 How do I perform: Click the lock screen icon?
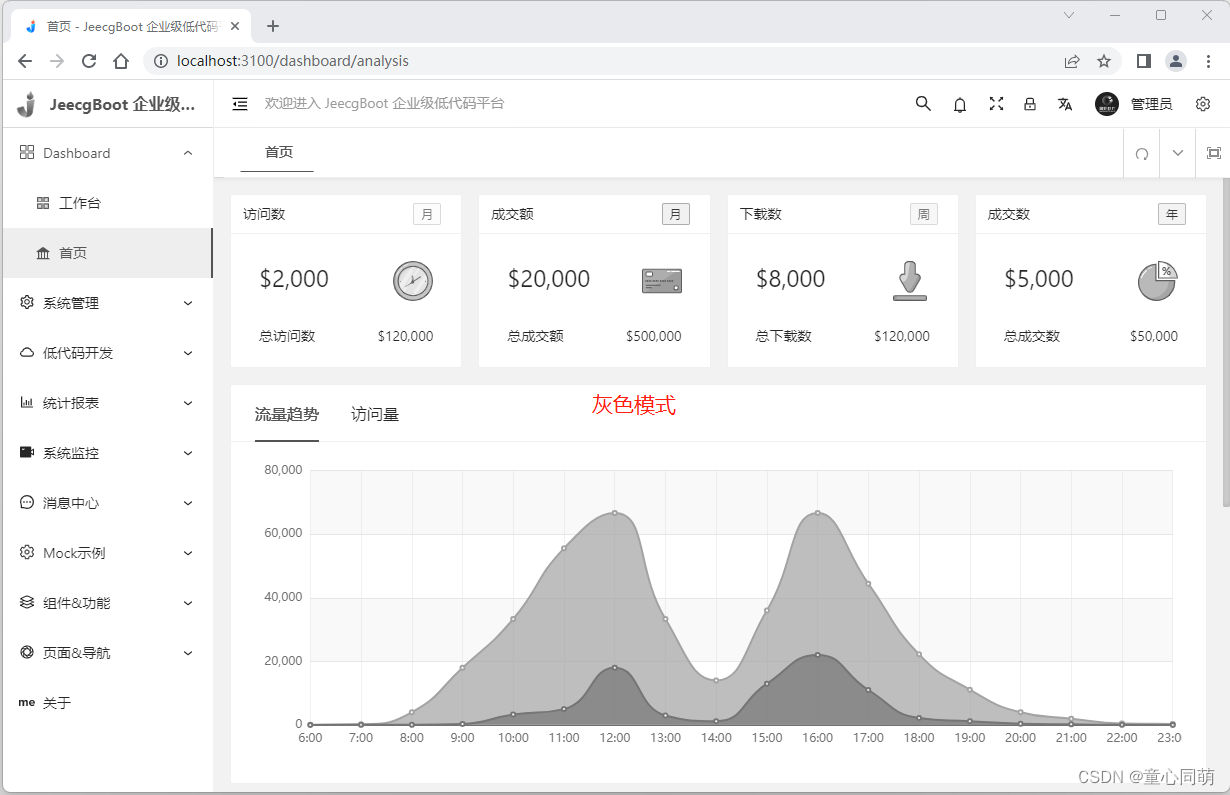coord(1030,104)
